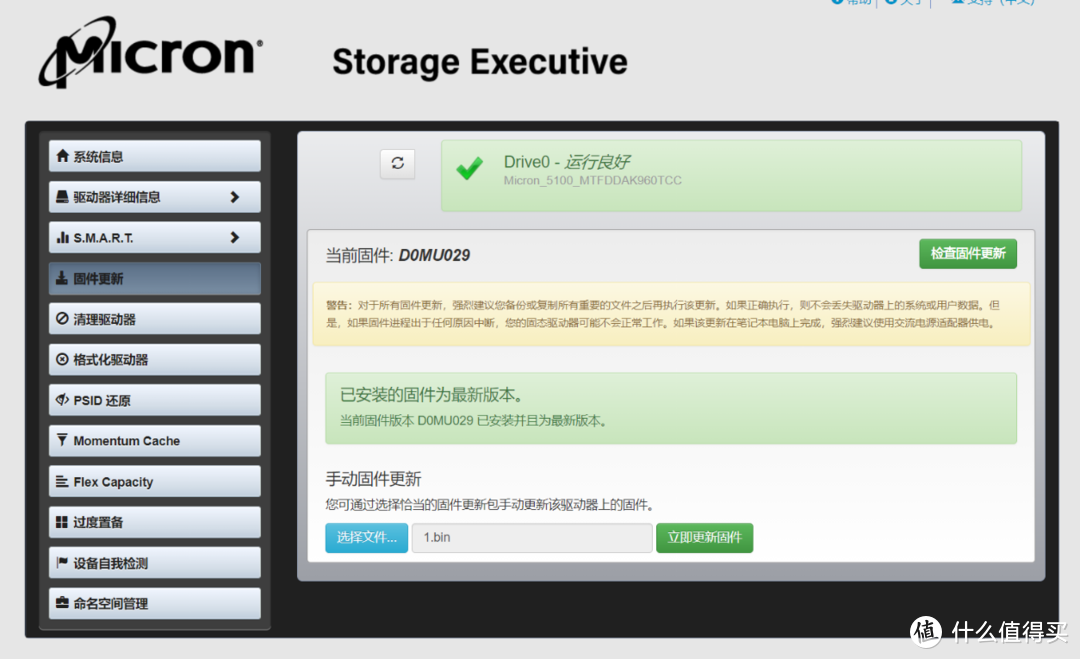Select the Drive0 运行良好 status panel
This screenshot has height=659, width=1080.
[x=731, y=175]
